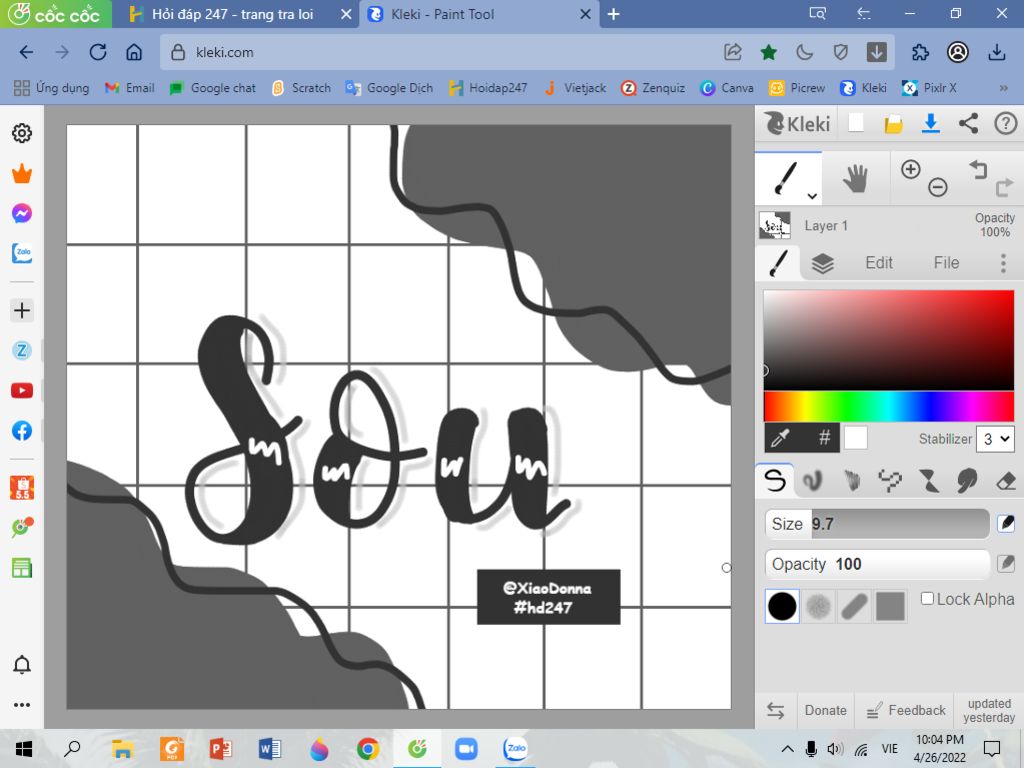The width and height of the screenshot is (1024, 768).
Task: Activate the eyedropper color picker
Action: pos(781,438)
